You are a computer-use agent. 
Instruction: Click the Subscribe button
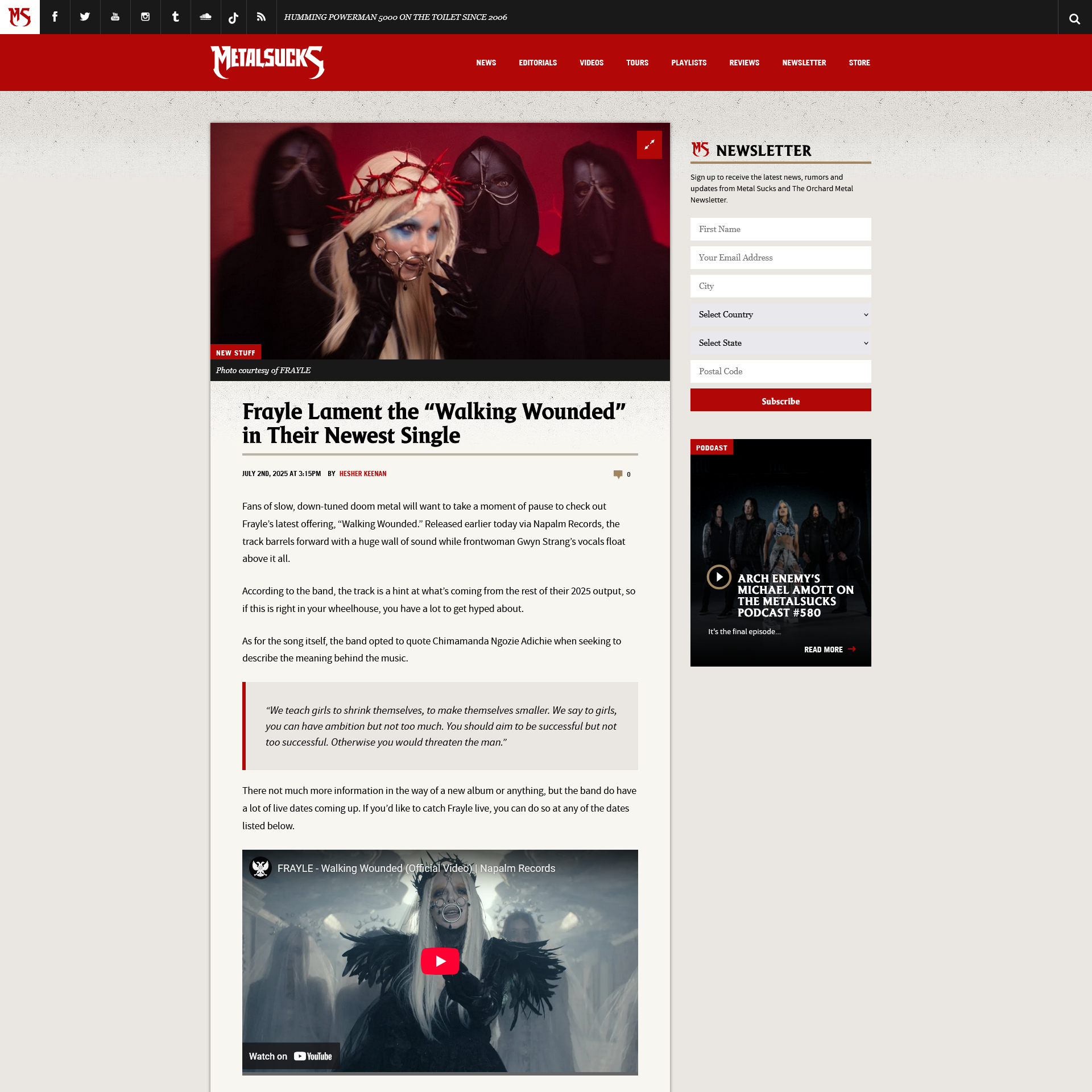point(780,400)
